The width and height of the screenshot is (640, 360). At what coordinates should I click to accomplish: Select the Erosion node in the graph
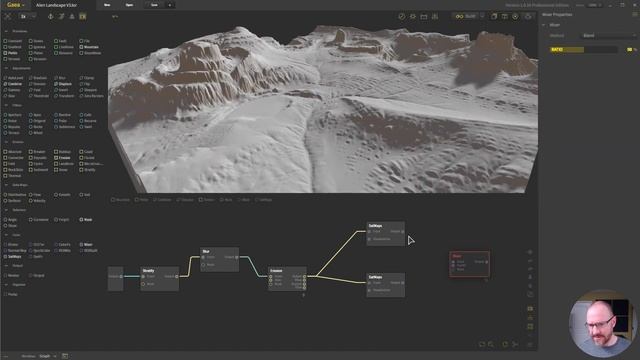(x=287, y=279)
